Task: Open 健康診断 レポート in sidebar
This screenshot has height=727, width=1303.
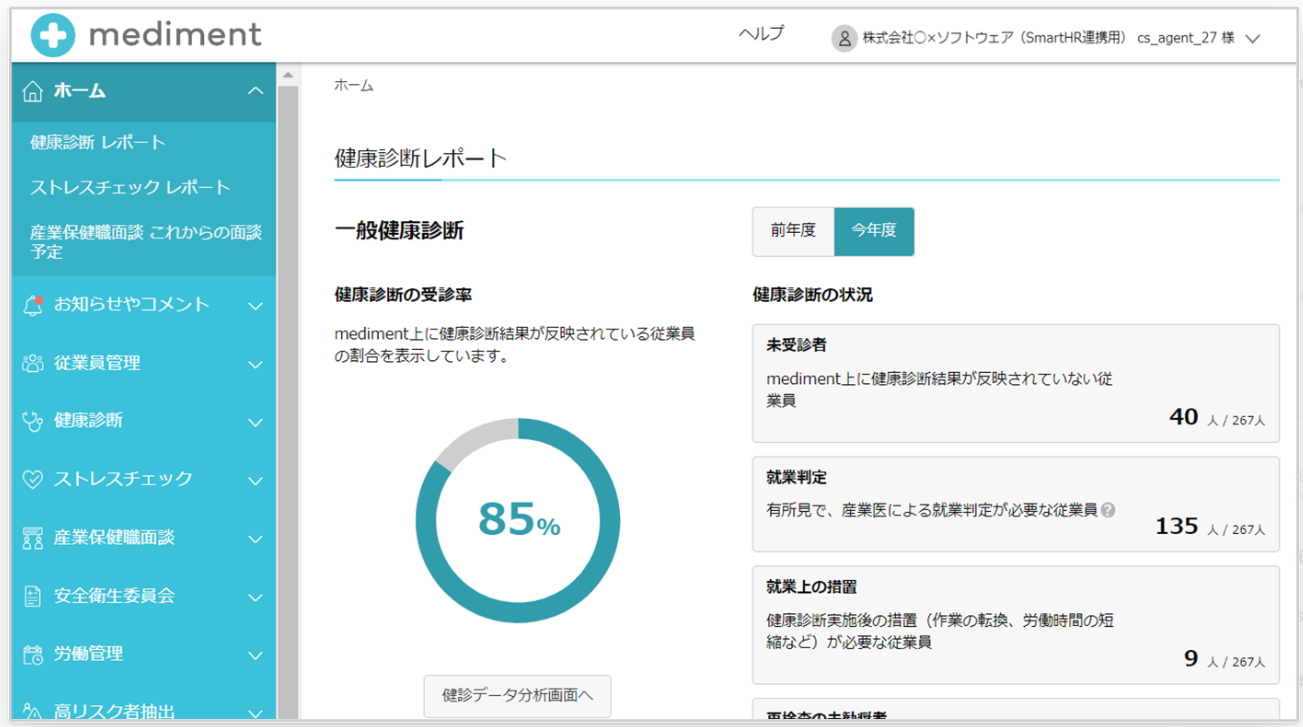Action: (x=98, y=142)
